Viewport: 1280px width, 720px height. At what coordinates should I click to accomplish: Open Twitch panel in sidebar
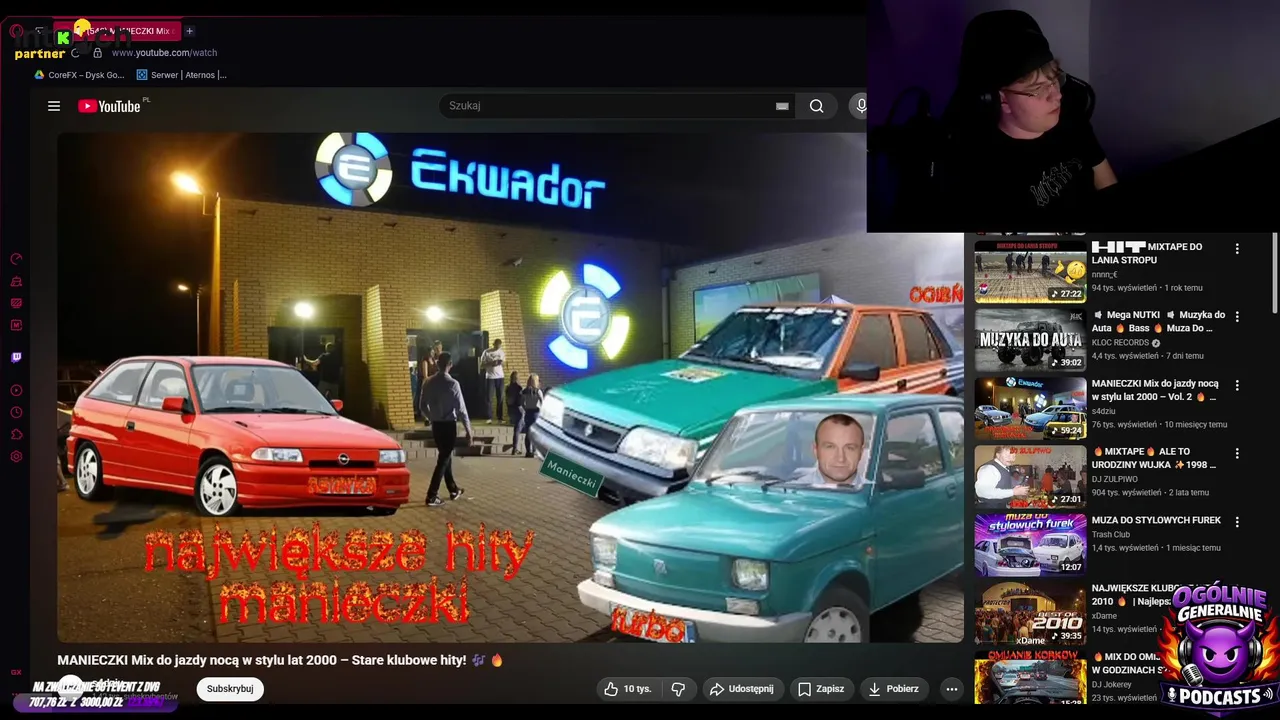pos(16,357)
